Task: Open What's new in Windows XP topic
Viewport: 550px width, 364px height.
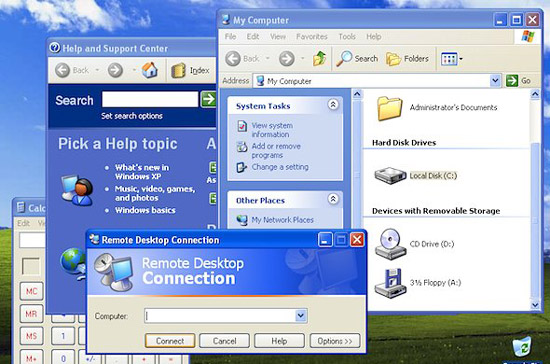Action: [x=142, y=172]
